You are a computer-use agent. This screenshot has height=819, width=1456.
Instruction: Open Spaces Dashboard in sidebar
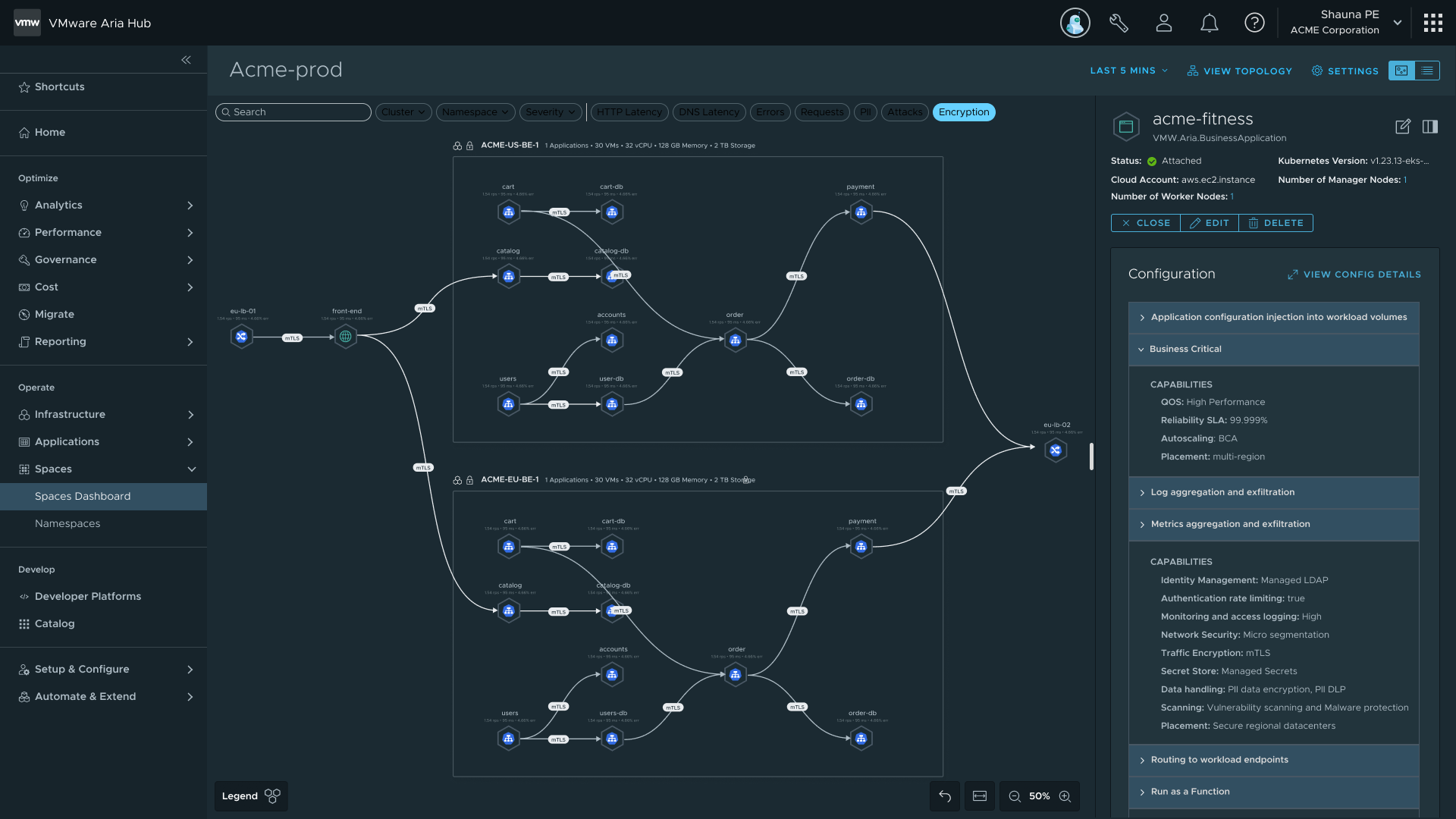(x=103, y=496)
